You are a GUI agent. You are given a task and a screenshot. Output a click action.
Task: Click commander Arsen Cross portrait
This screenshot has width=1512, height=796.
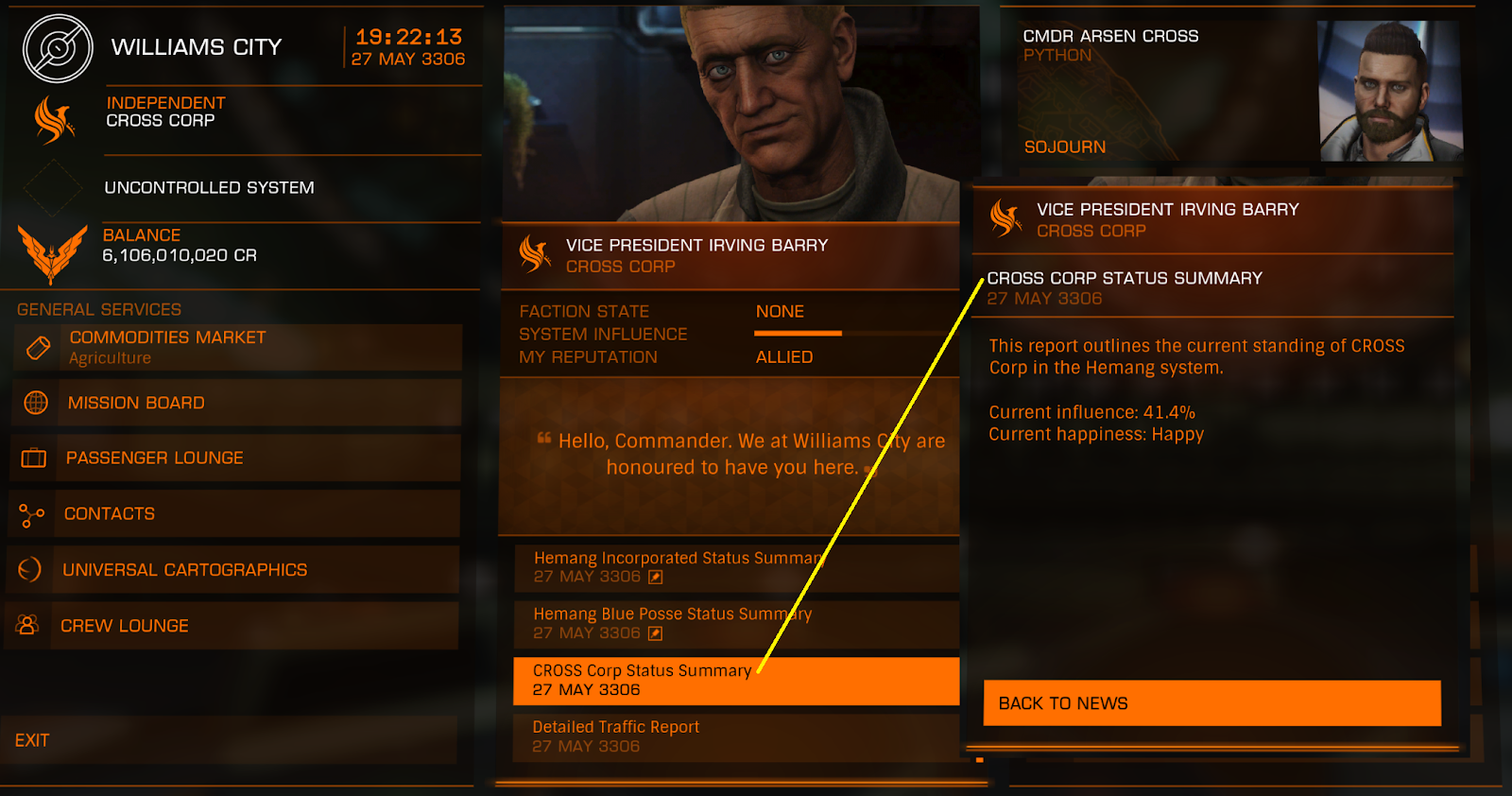point(1390,92)
